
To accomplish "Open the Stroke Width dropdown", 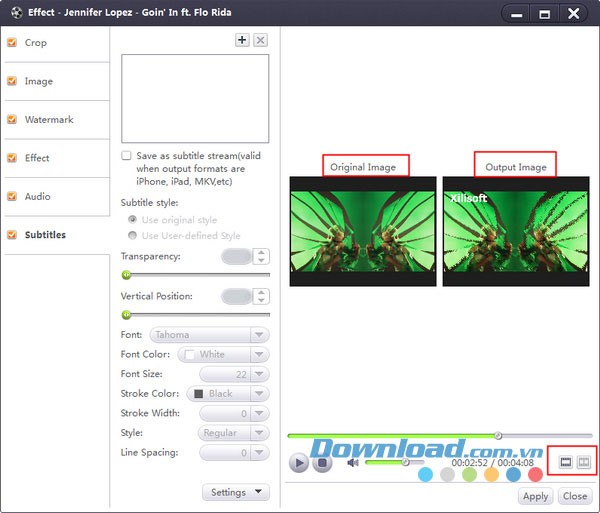I will 234,414.
